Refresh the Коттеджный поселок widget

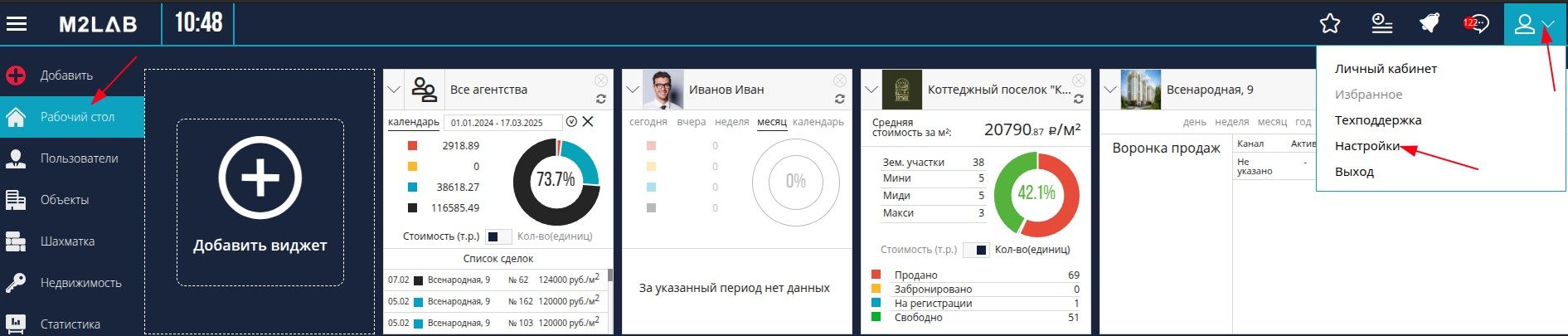pos(1079,99)
